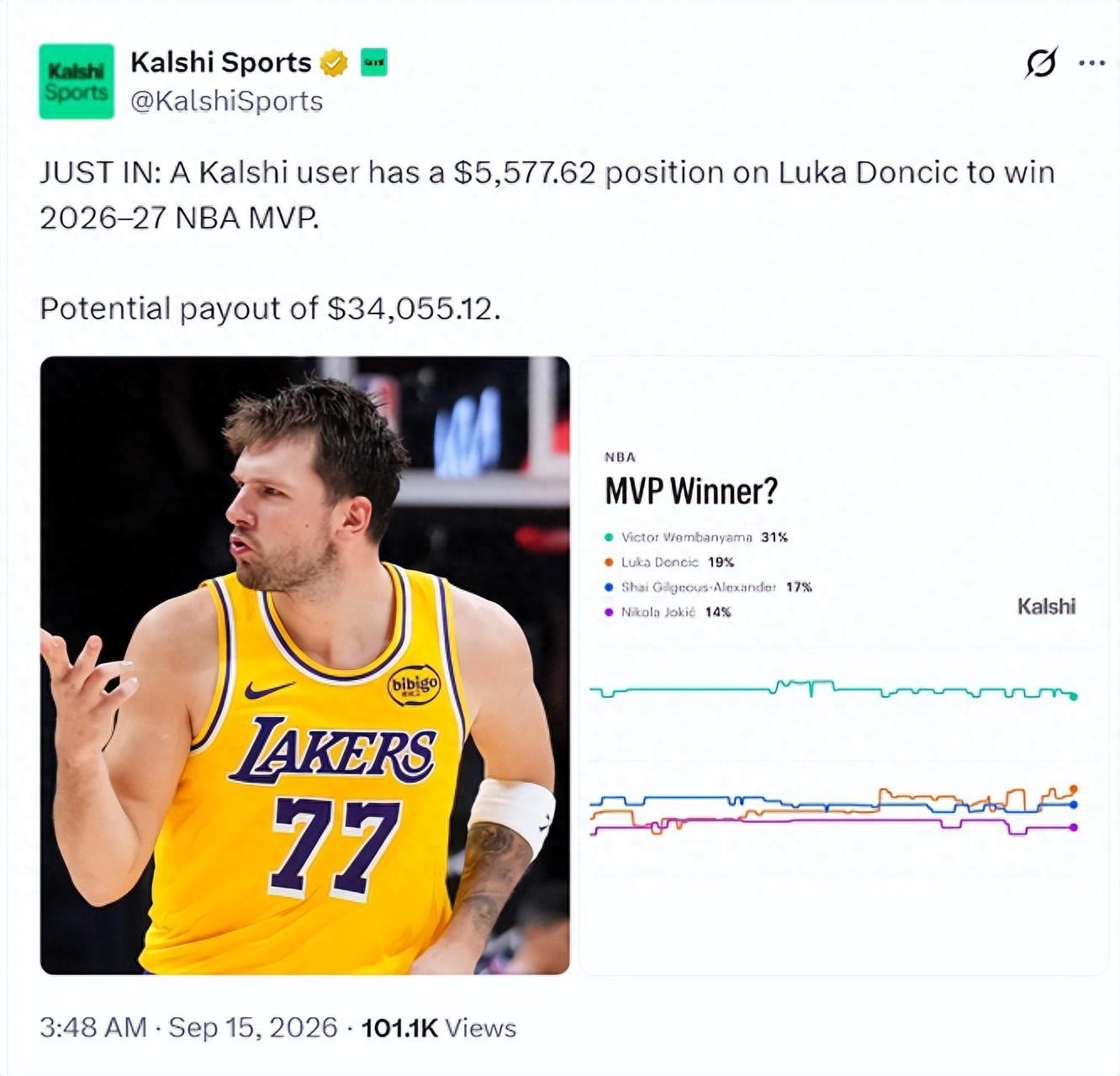Open the Kalshi Sports profile avatar
Viewport: 1120px width, 1076px height.
pyautogui.click(x=77, y=81)
